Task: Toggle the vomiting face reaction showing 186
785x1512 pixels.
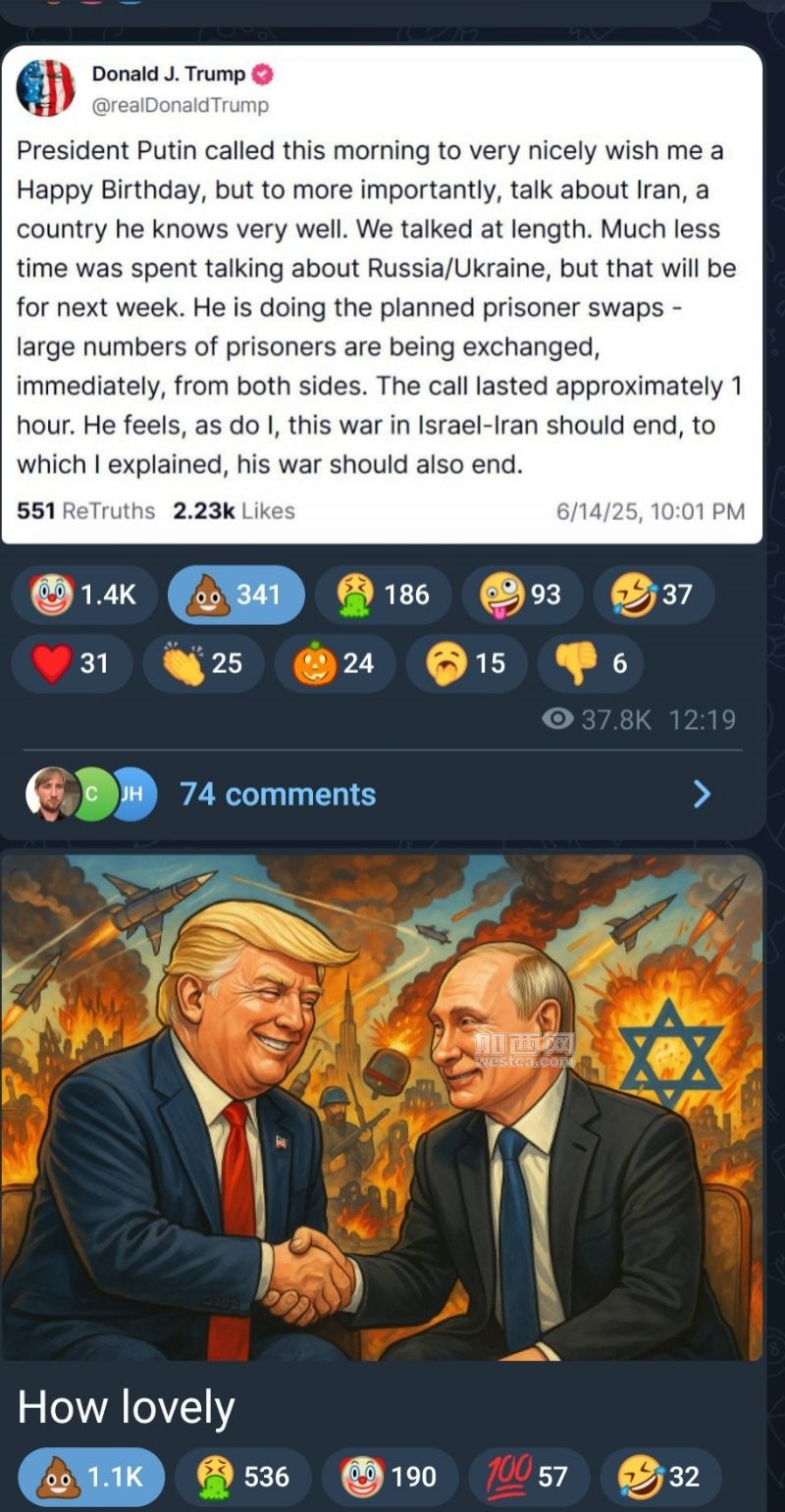Action: (x=383, y=595)
